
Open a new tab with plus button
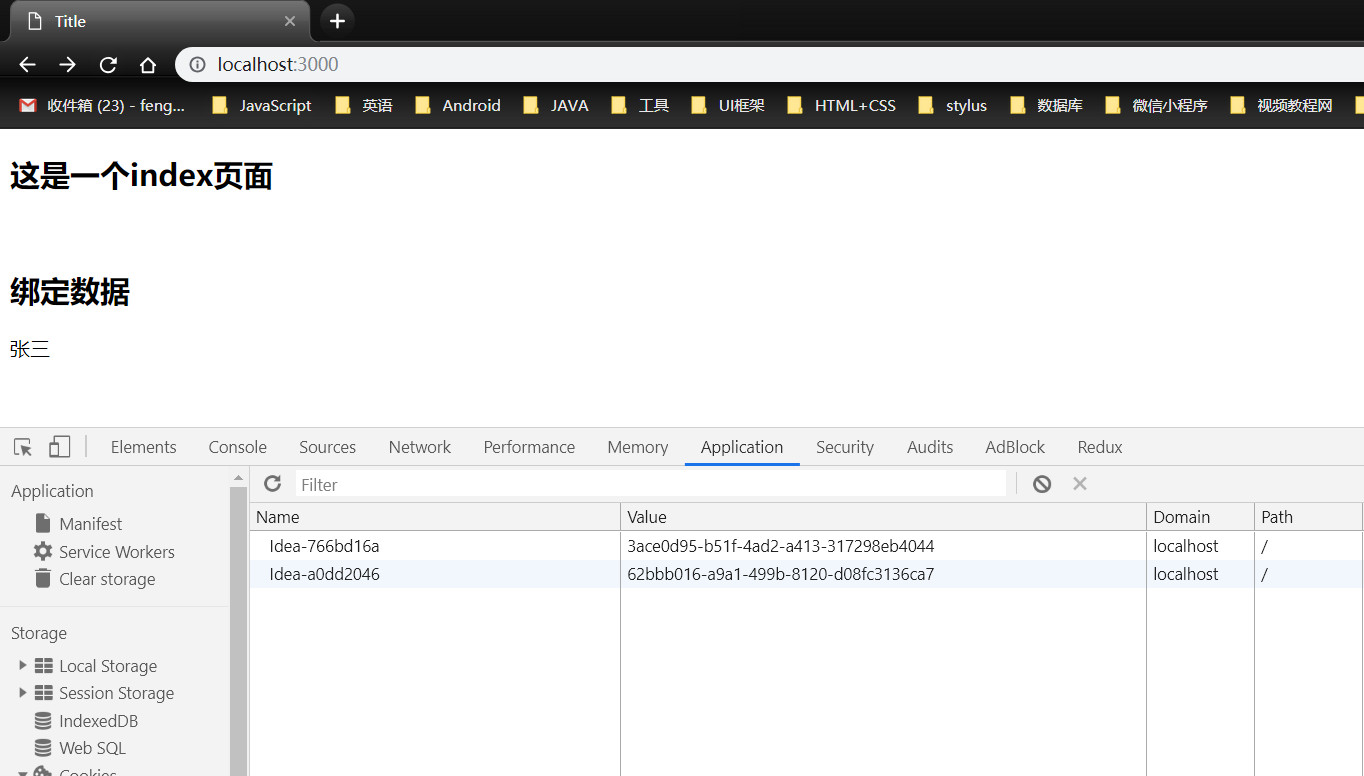[x=337, y=21]
